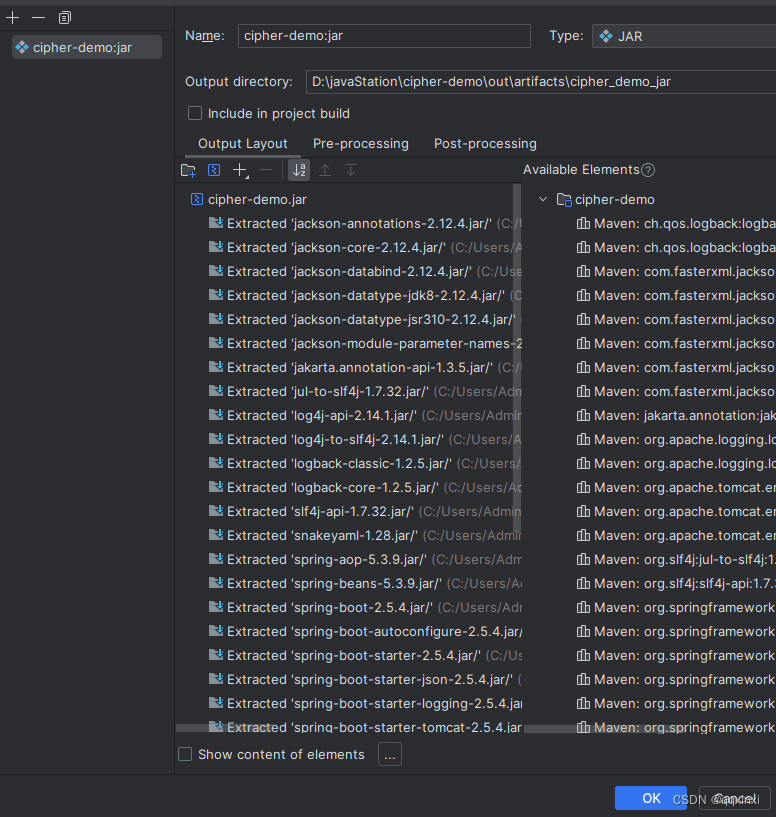This screenshot has width=776, height=817.
Task: Click icon of jackson-datatype-jdk8 extracted entry
Action: point(216,295)
